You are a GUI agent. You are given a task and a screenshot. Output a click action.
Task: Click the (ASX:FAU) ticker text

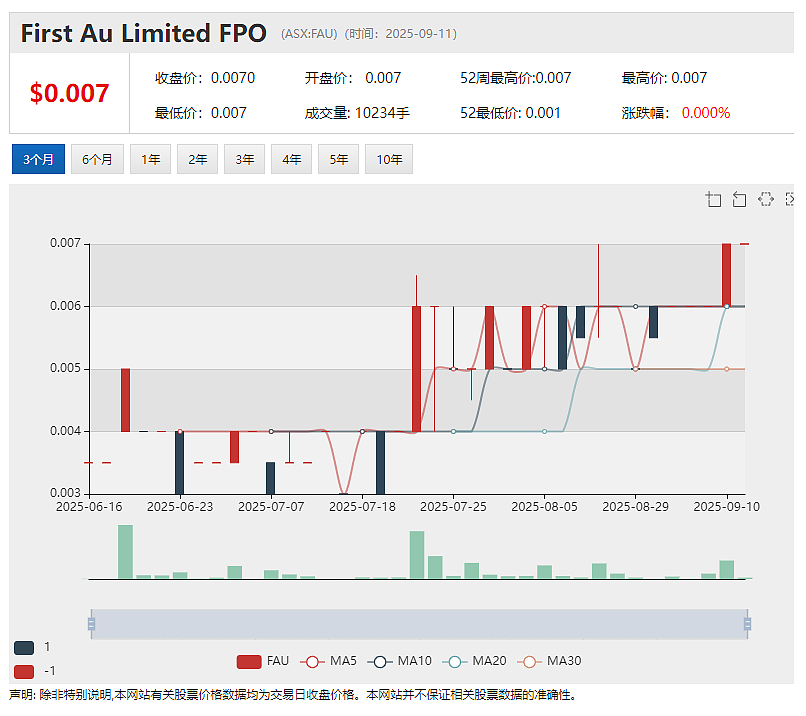pos(309,34)
